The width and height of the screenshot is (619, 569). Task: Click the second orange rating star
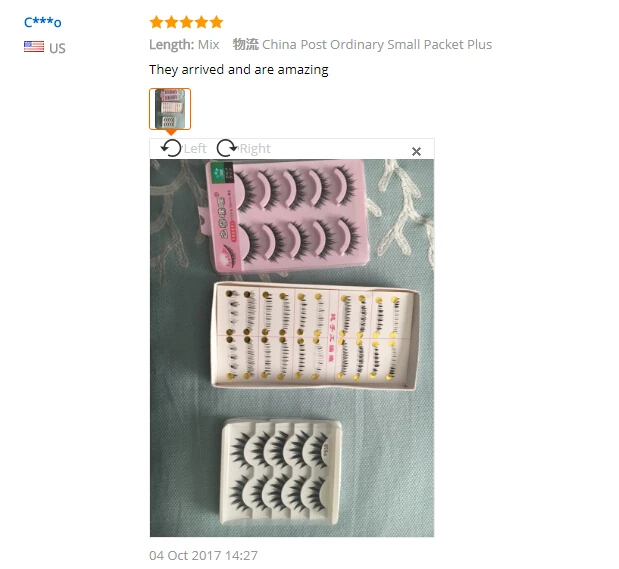[171, 22]
